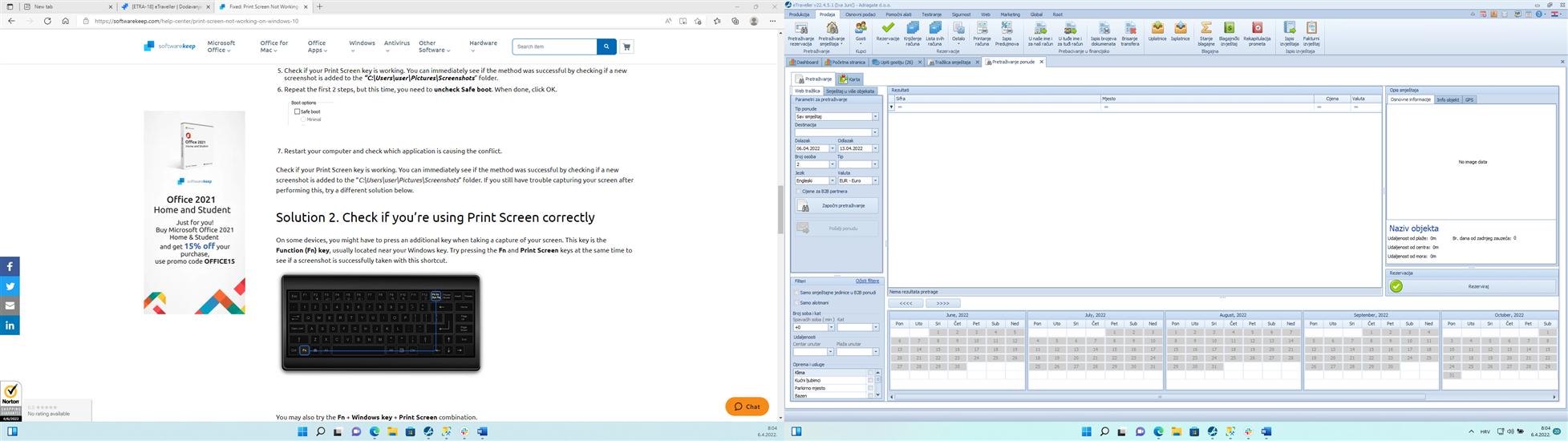Go to previous months with <<<< button
This screenshot has width=1568, height=441.
[x=906, y=303]
